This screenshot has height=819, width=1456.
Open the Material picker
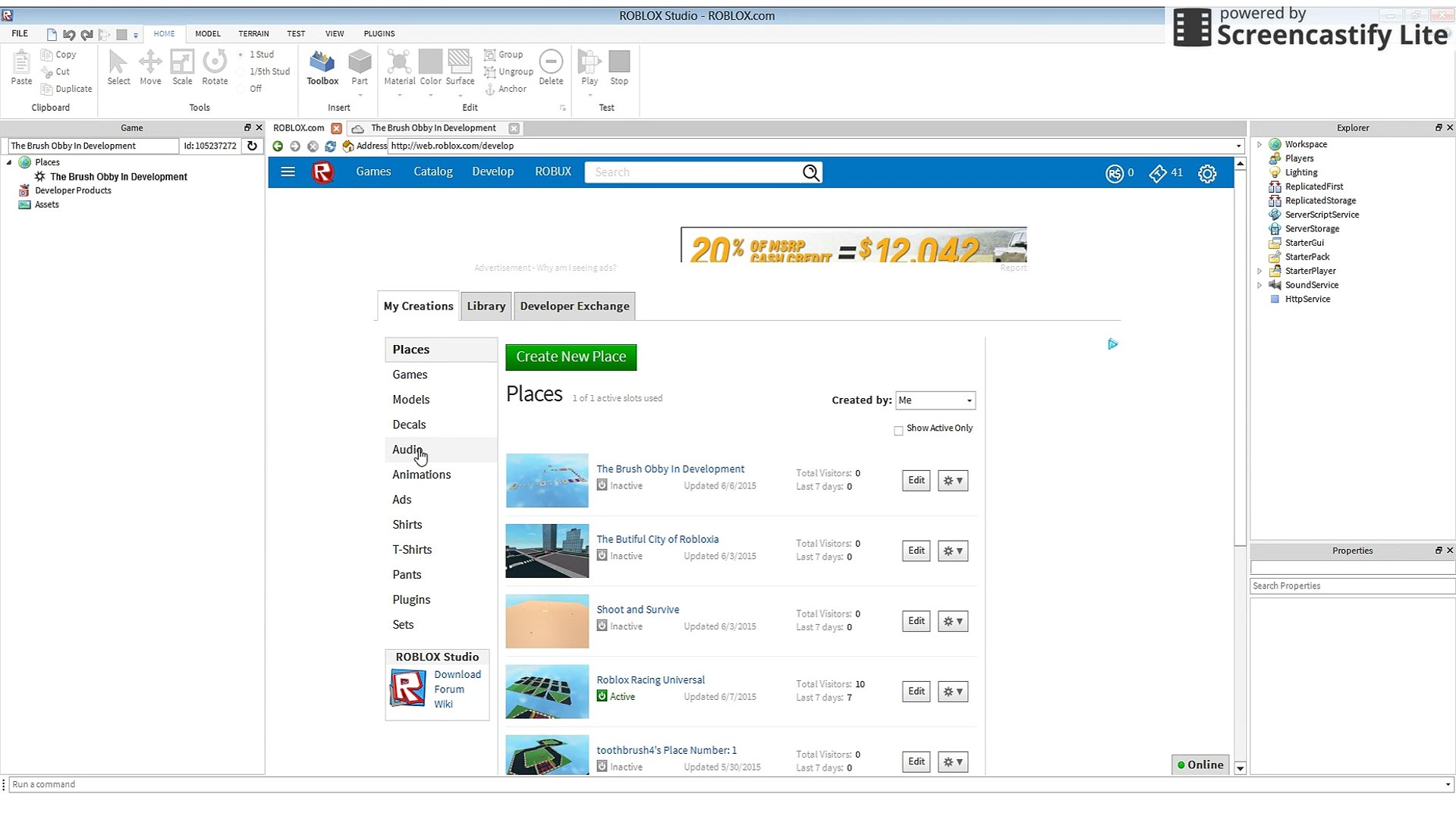[399, 67]
